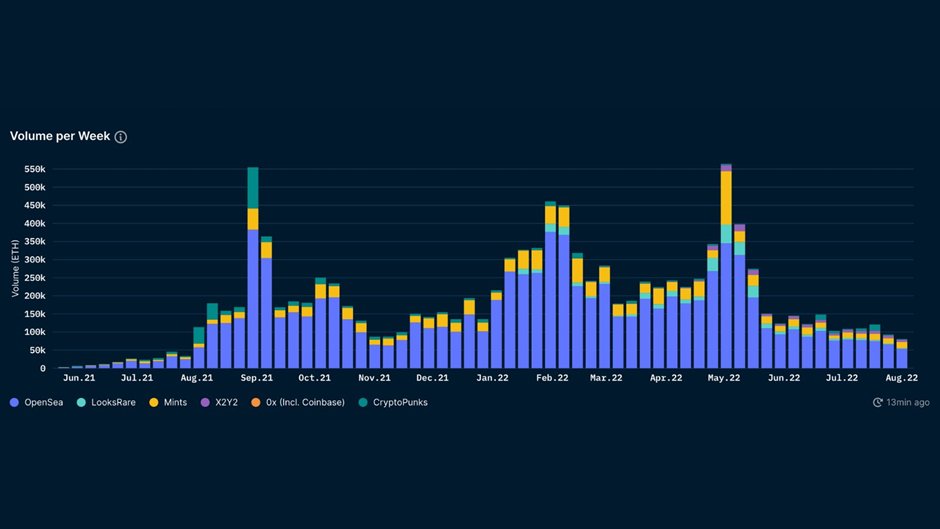Image resolution: width=940 pixels, height=529 pixels.
Task: Click the Aug.21 x-axis label
Action: point(197,378)
